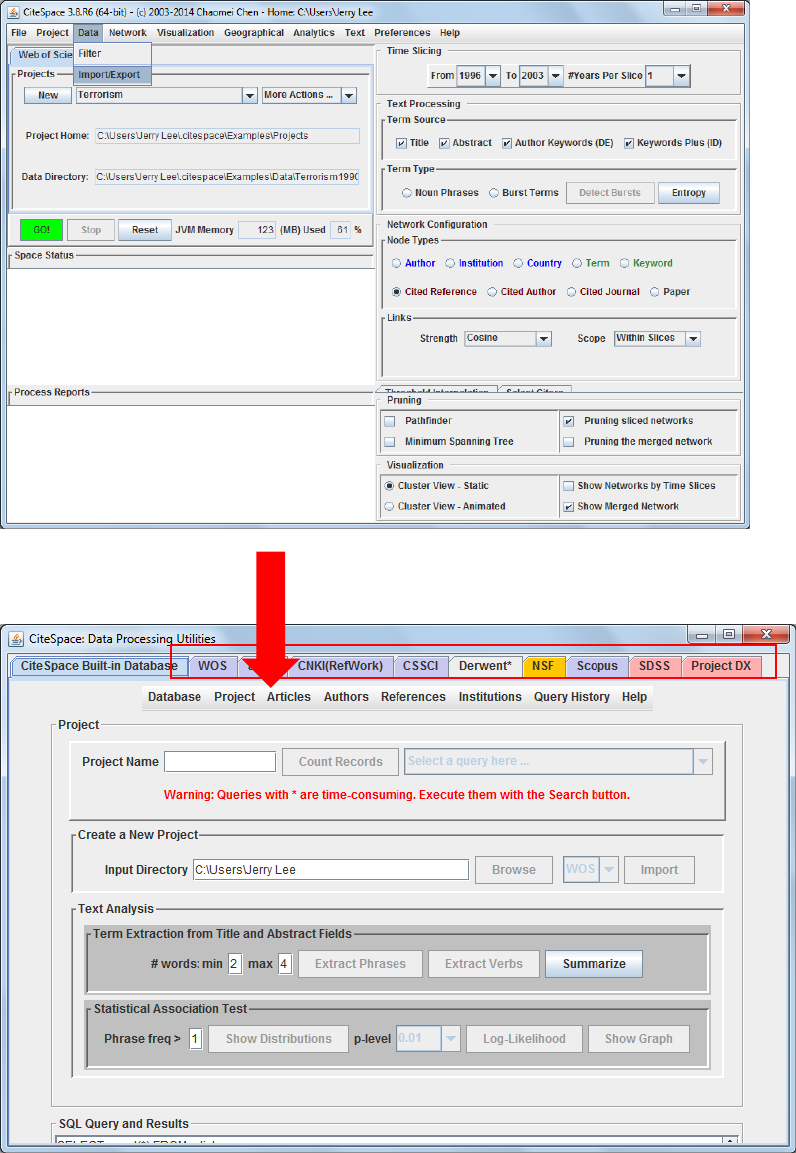Click the min words field
This screenshot has width=796, height=1153.
(234, 964)
